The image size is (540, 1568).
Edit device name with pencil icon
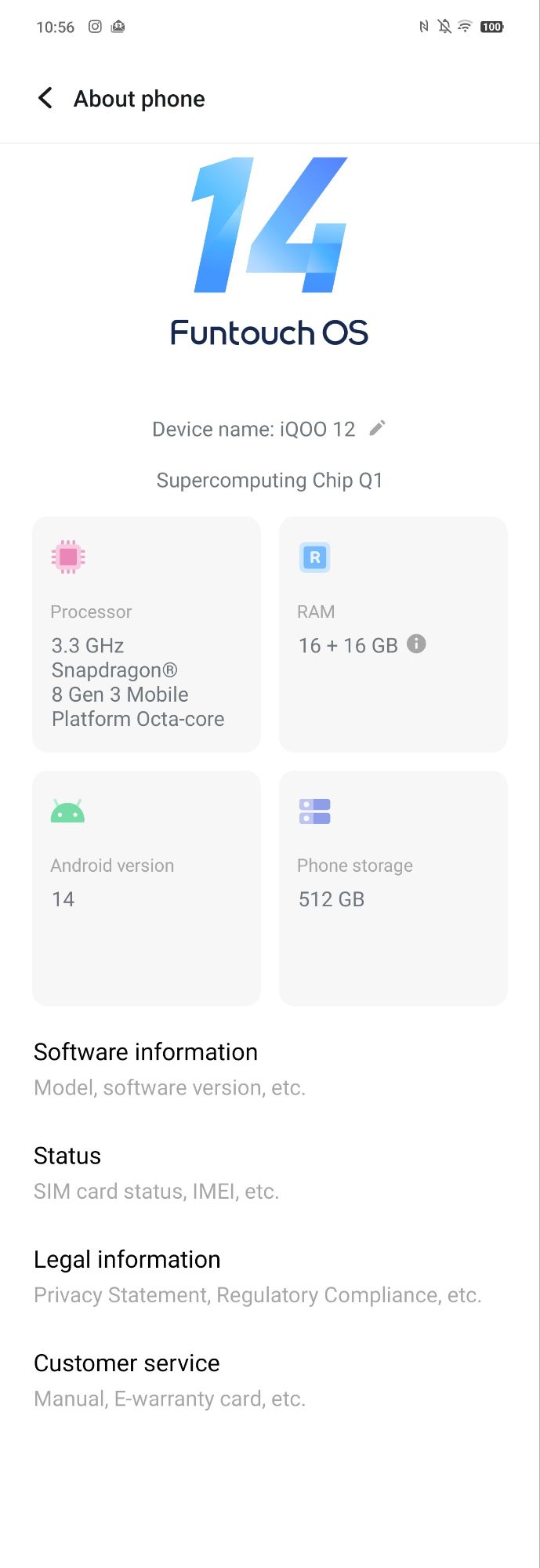coord(378,428)
